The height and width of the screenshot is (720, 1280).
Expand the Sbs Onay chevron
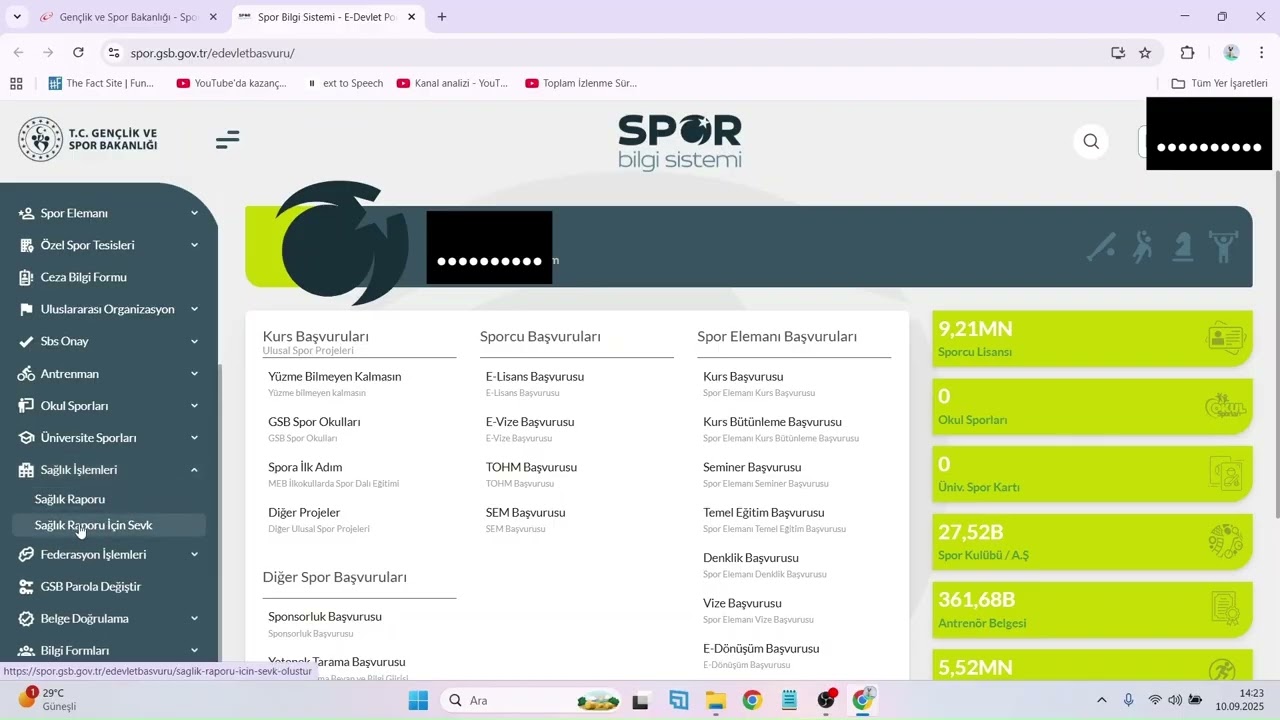click(194, 341)
